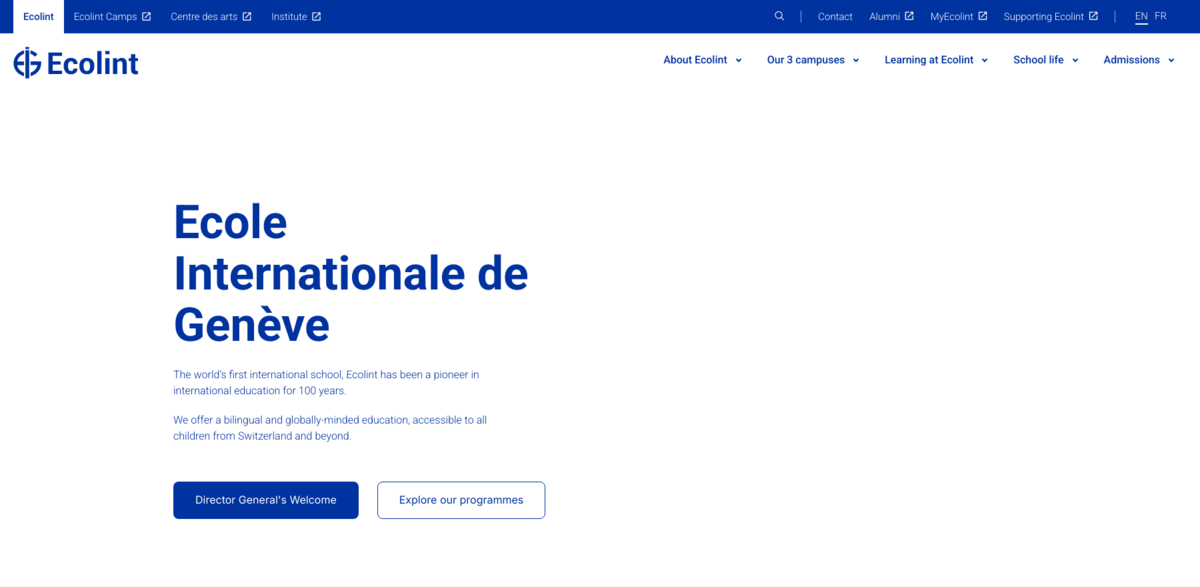Open the Contact page link

click(835, 16)
